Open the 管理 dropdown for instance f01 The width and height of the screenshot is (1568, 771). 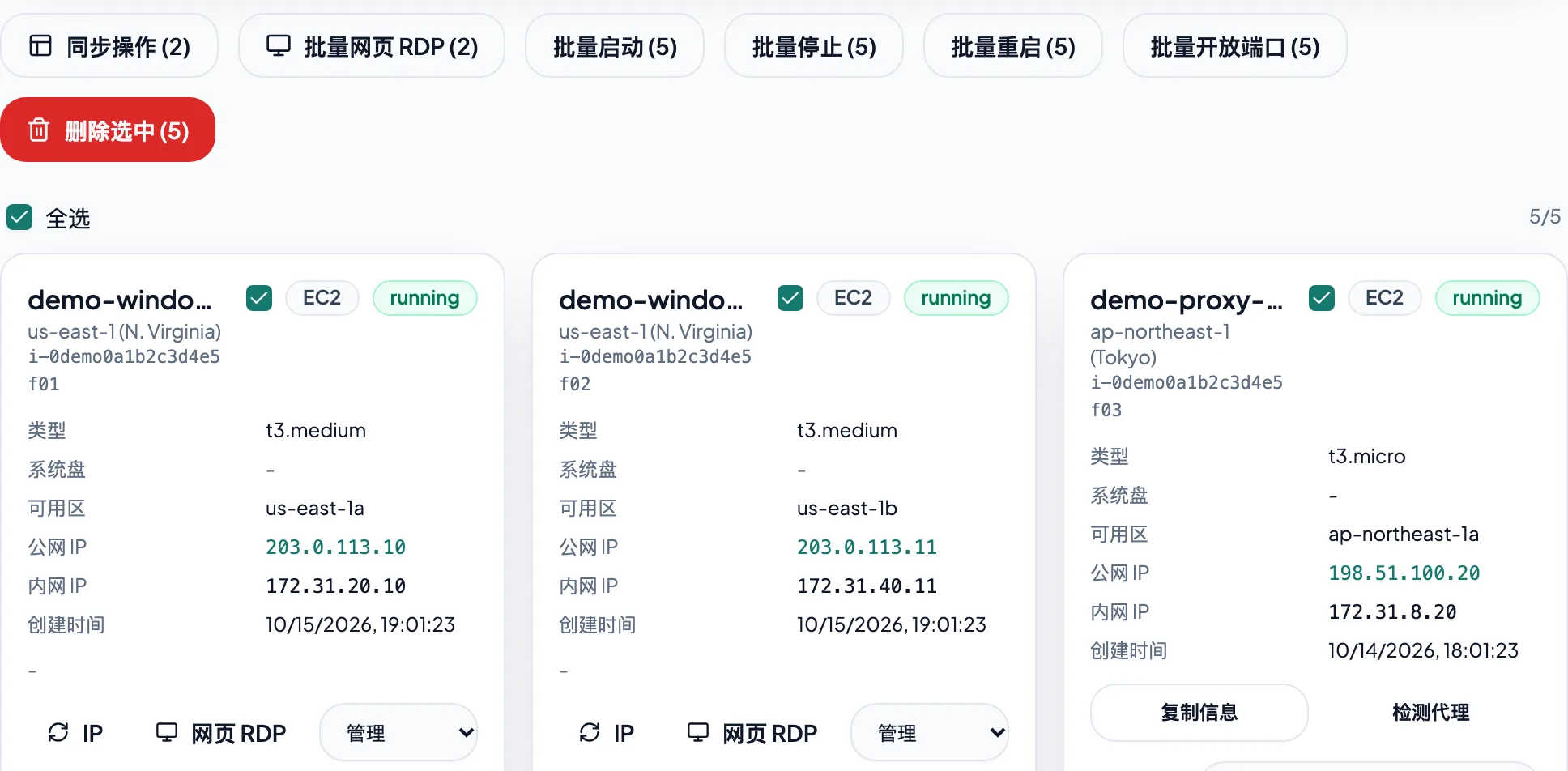tap(398, 732)
